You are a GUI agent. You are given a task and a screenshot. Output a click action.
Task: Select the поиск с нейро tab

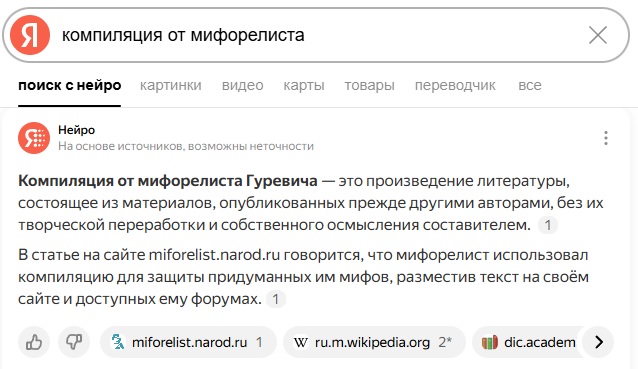click(x=70, y=85)
